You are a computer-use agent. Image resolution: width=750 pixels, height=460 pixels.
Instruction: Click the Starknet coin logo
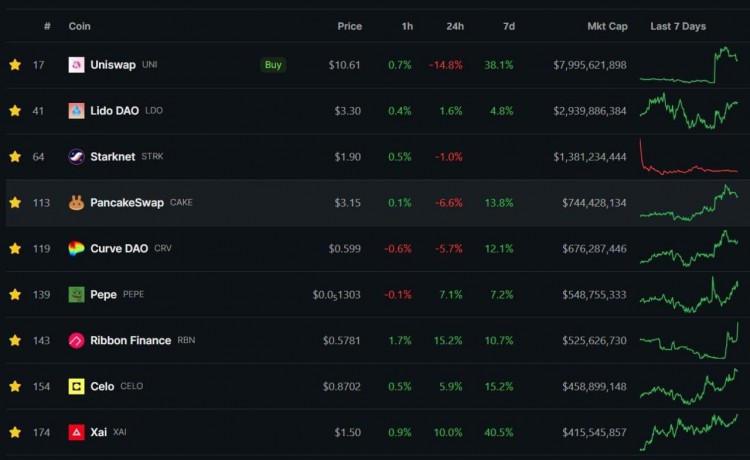[77, 156]
